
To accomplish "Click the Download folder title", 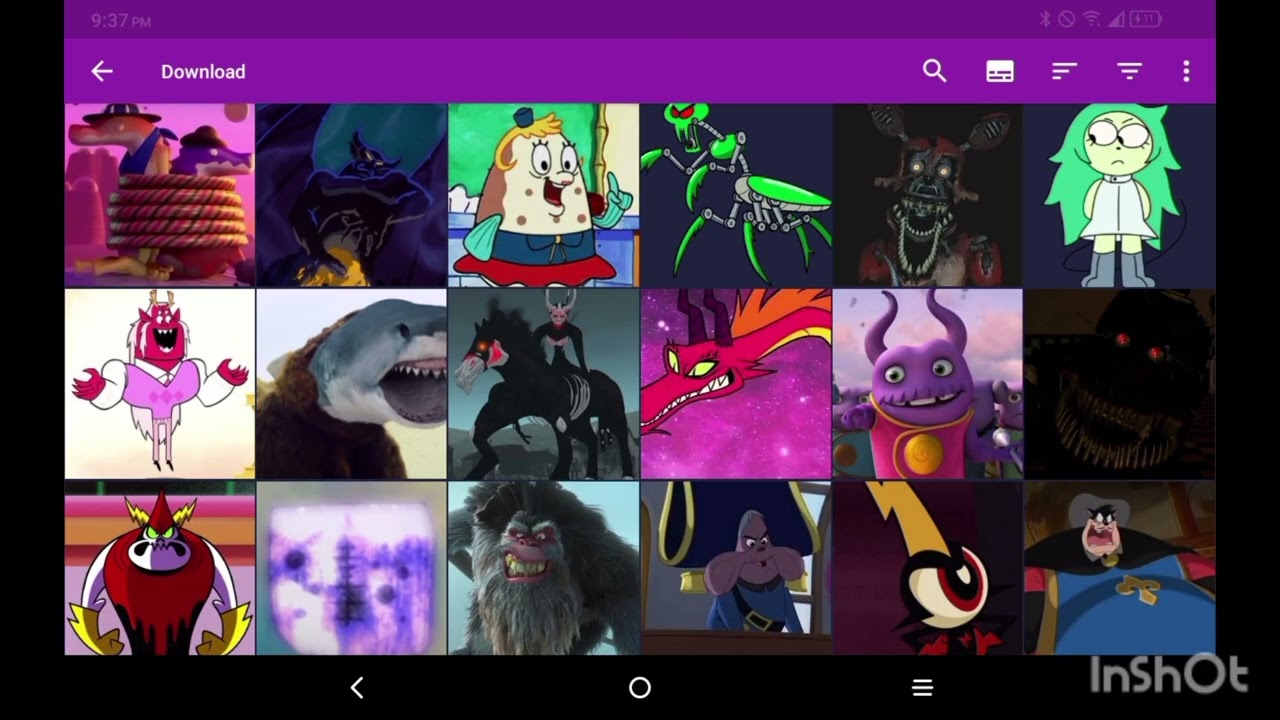I will [203, 72].
